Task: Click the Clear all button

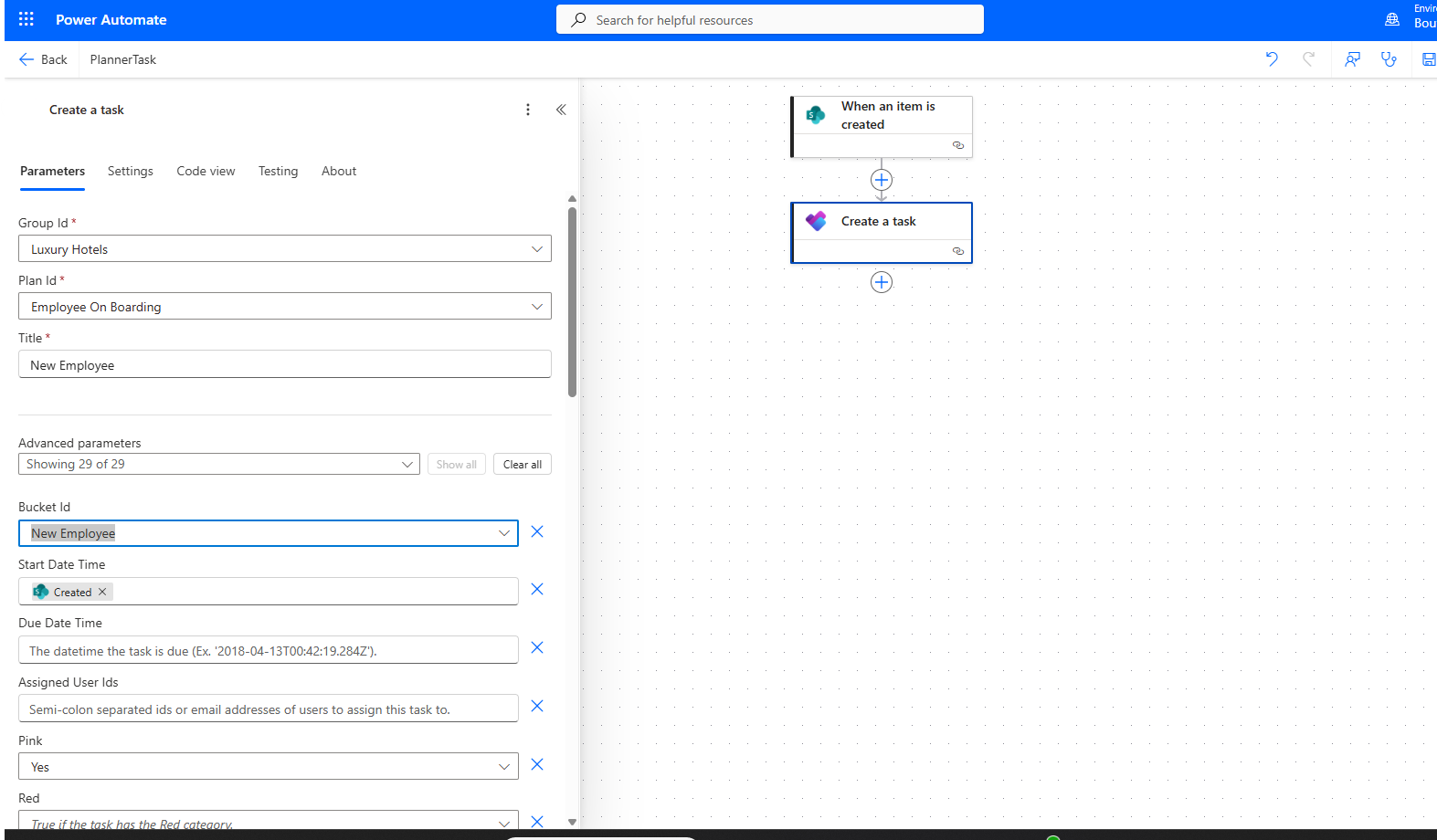Action: click(x=523, y=464)
